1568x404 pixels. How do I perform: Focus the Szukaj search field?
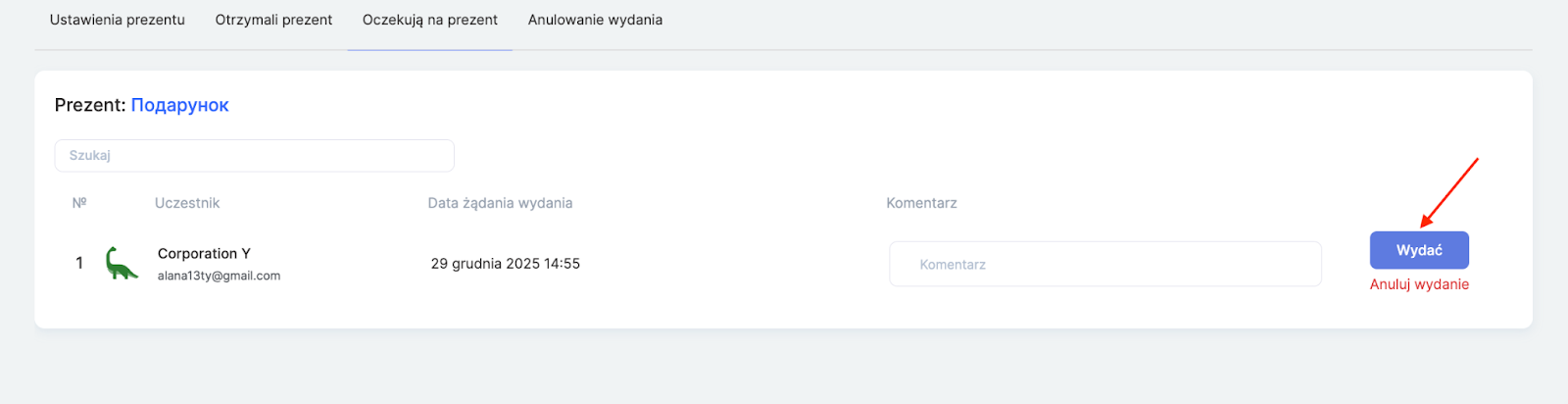point(254,156)
